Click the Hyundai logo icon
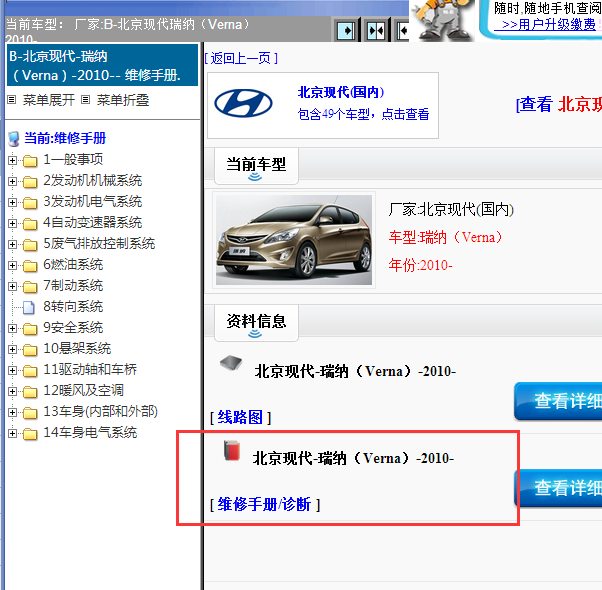Screen dimensions: 602x590 coord(243,104)
